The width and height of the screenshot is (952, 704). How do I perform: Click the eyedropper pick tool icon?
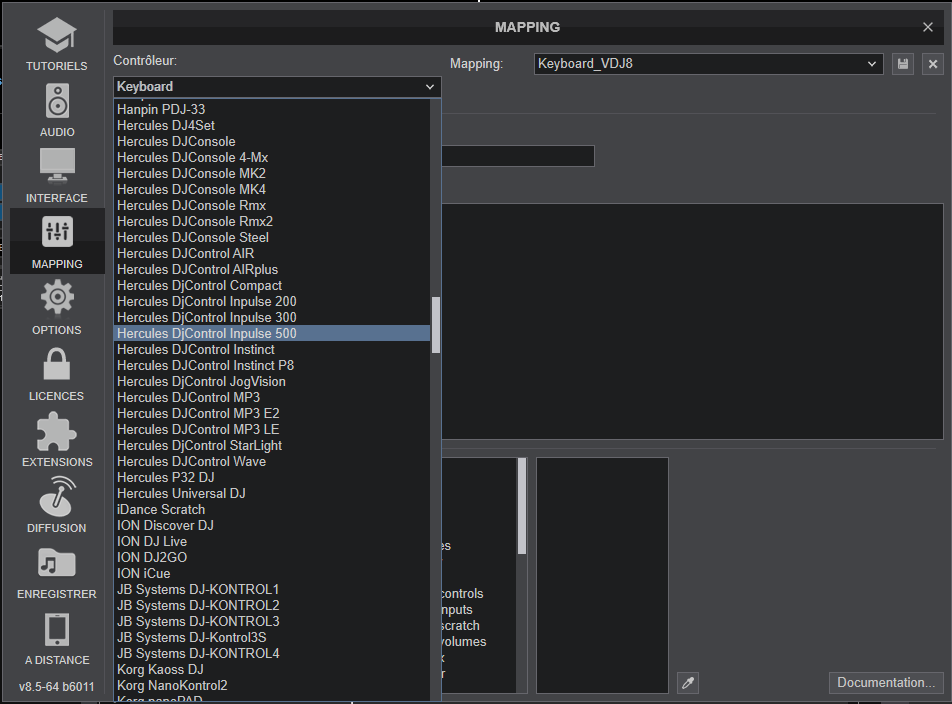688,683
